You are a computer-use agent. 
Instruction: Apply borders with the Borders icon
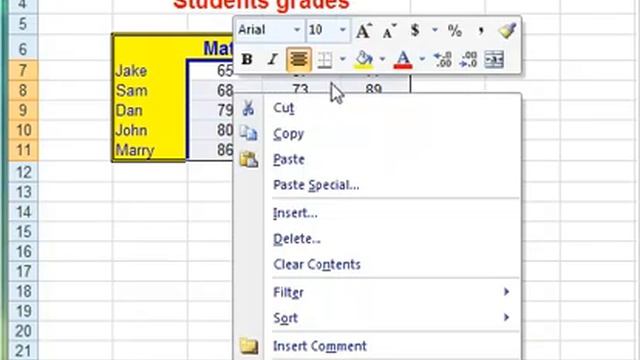(324, 60)
